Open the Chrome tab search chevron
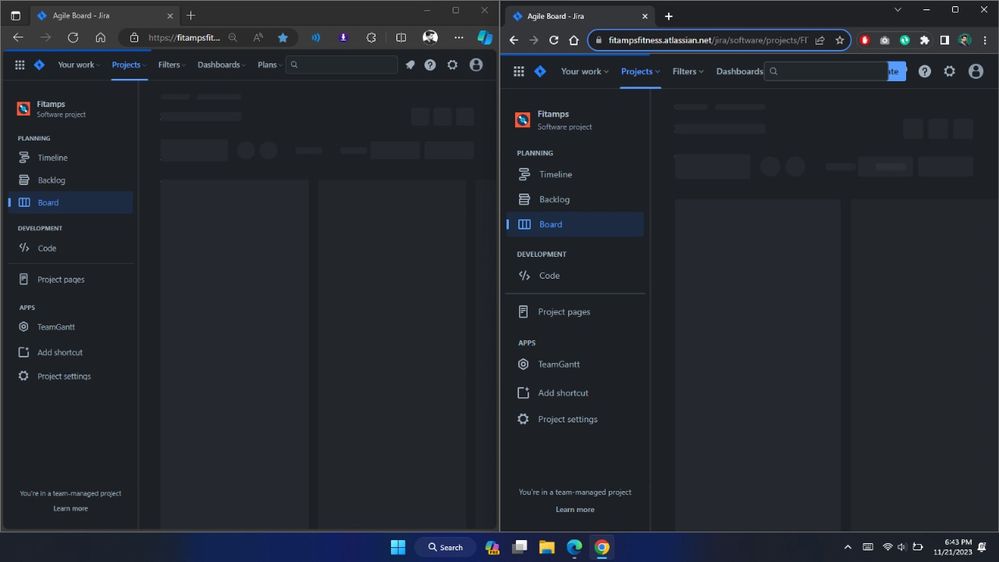The height and width of the screenshot is (562, 999). coord(898,10)
